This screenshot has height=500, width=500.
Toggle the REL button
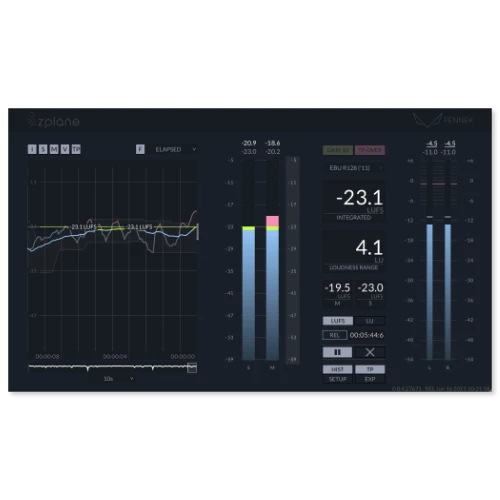point(335,335)
